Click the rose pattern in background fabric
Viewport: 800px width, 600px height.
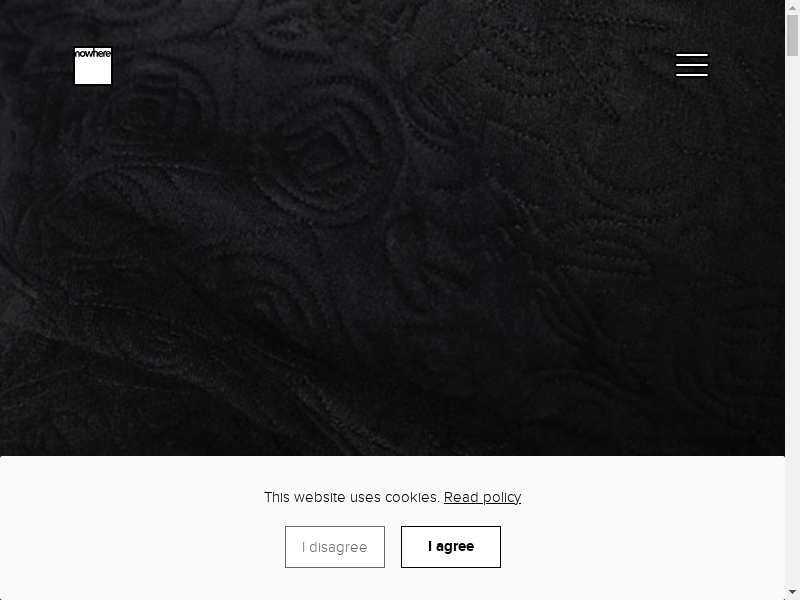click(327, 148)
